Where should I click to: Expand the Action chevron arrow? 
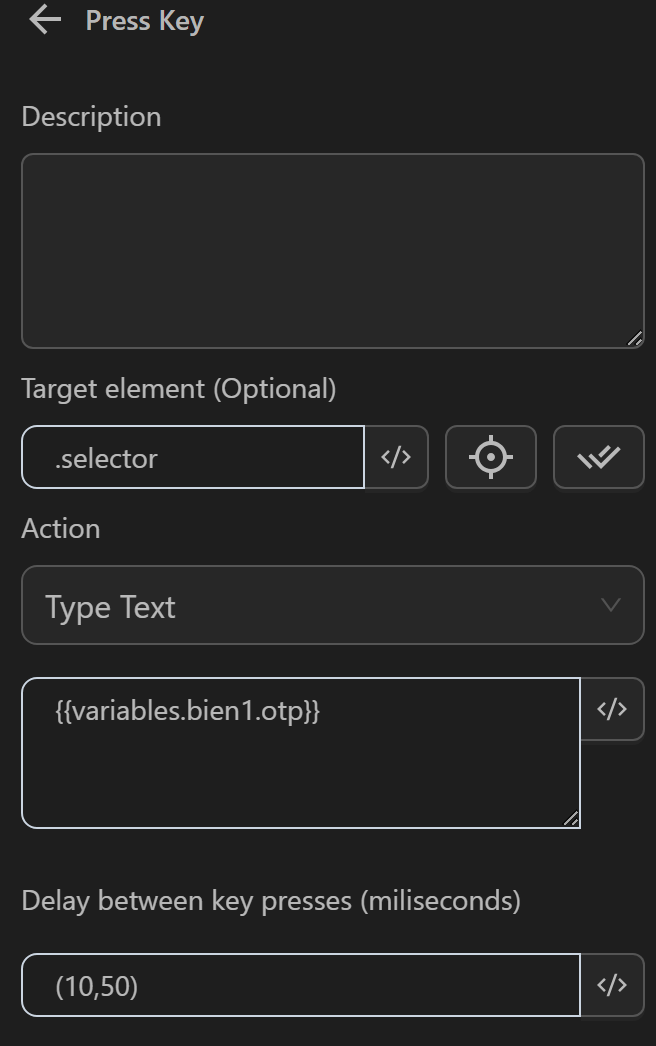pyautogui.click(x=610, y=605)
